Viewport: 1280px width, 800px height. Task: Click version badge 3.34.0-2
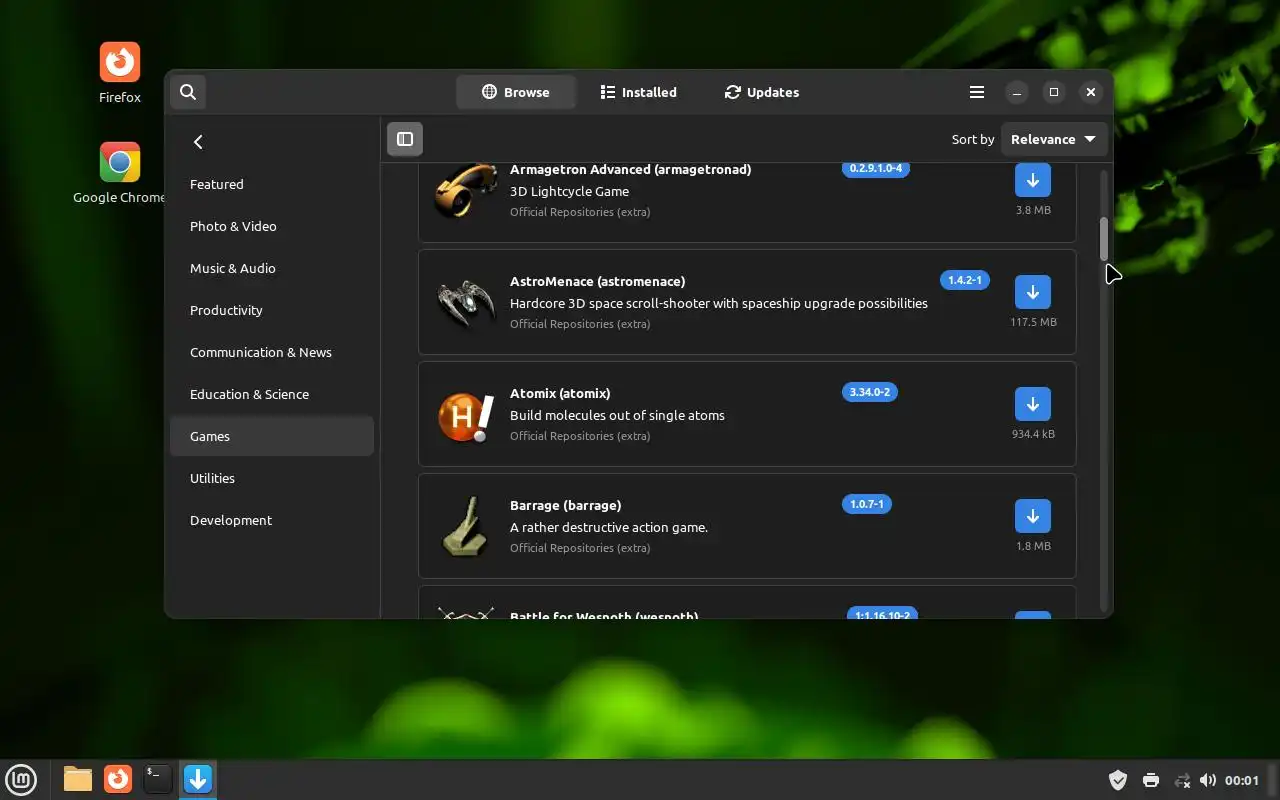click(x=870, y=392)
